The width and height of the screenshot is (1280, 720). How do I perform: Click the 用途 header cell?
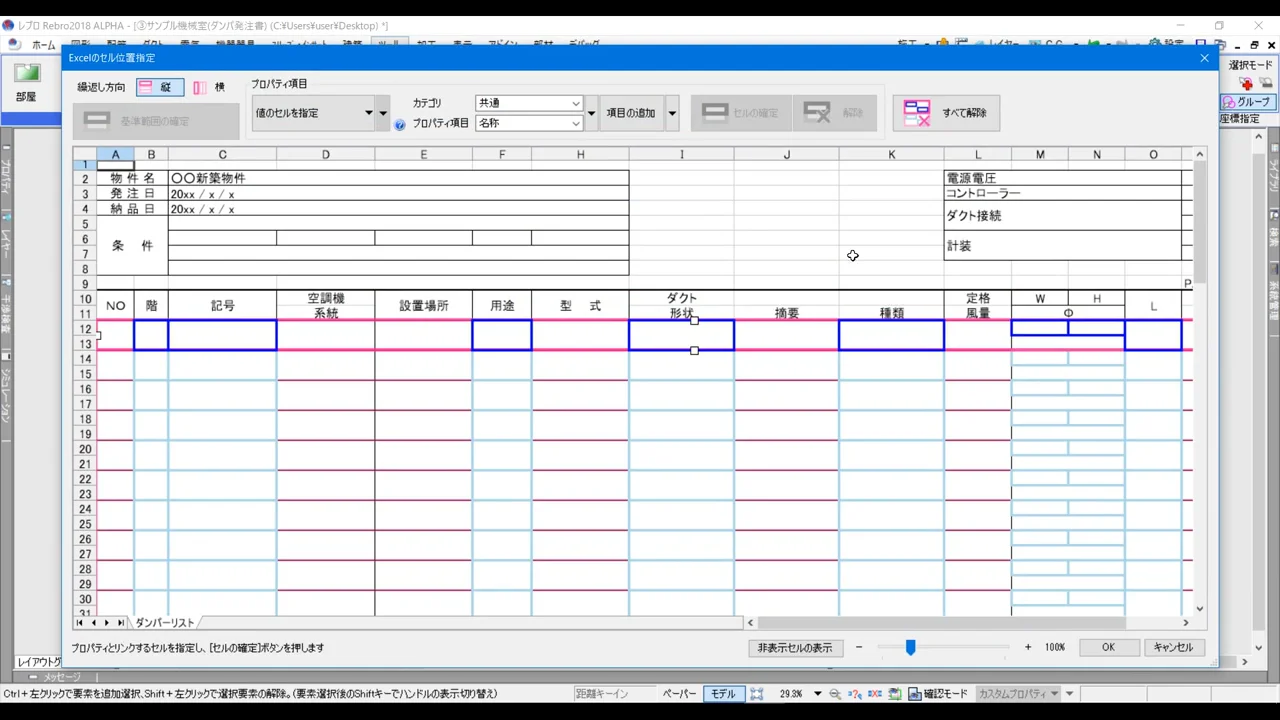point(502,306)
